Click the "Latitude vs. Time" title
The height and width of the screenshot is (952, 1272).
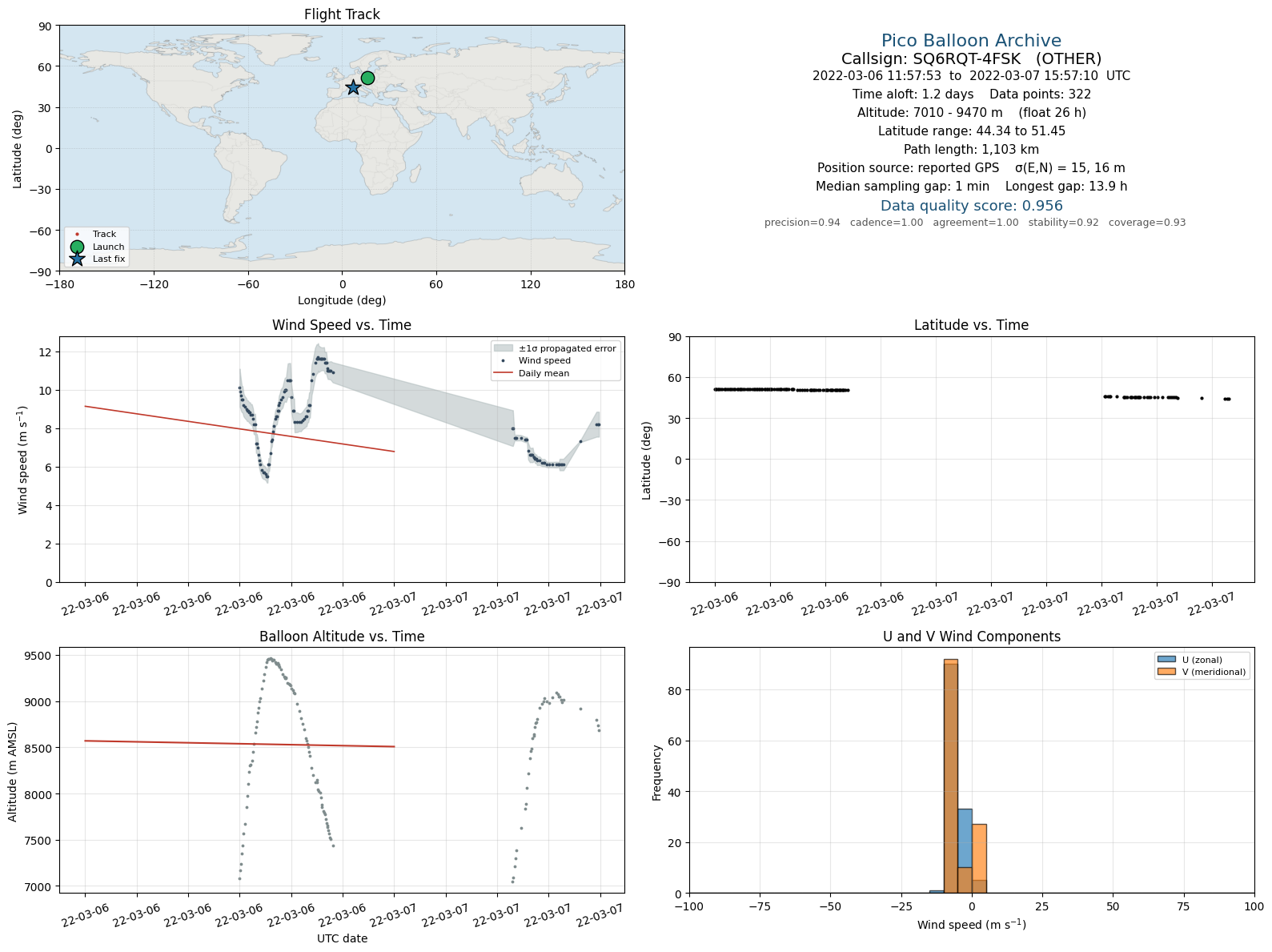tap(971, 325)
